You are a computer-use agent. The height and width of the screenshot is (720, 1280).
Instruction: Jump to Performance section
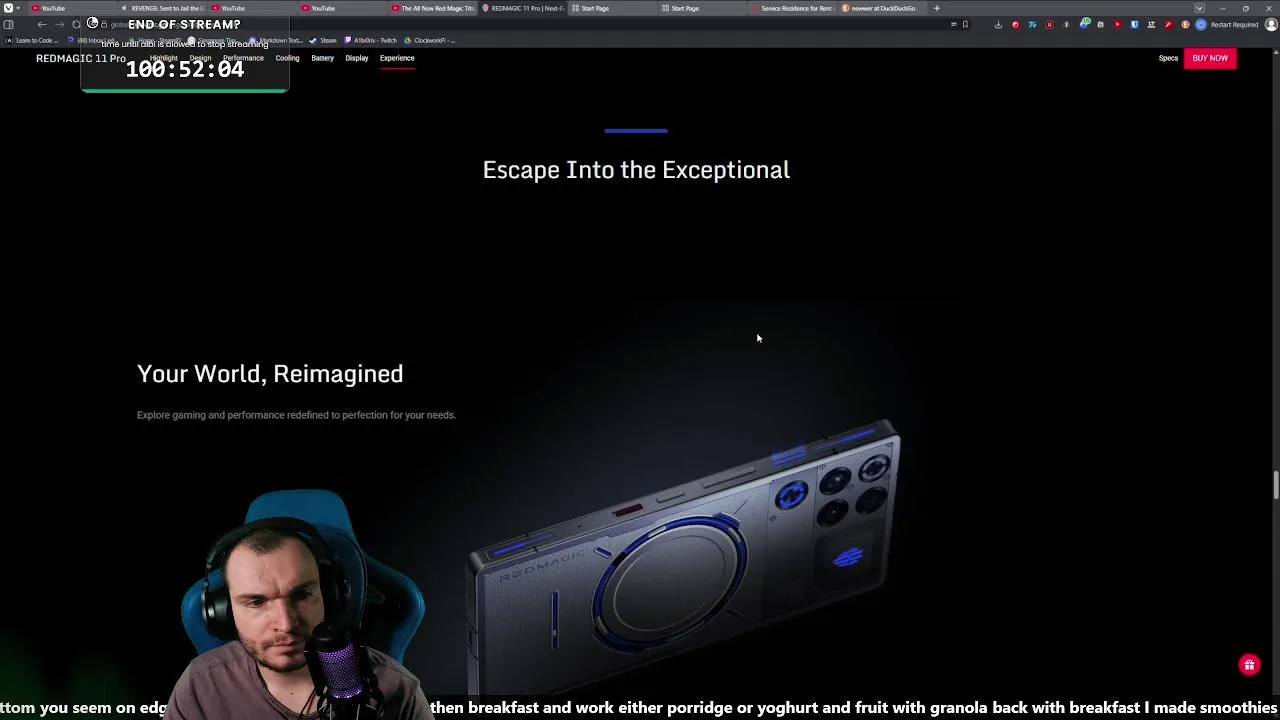pyautogui.click(x=243, y=58)
